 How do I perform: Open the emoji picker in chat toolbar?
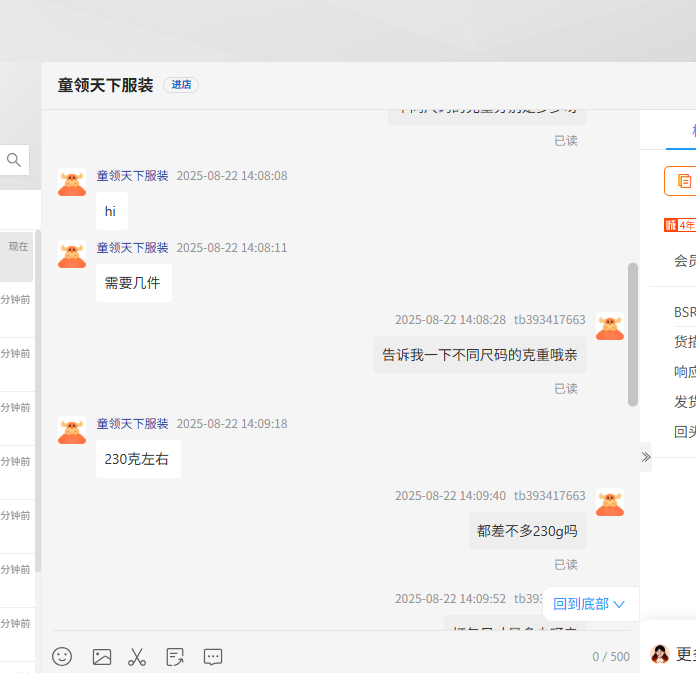click(x=62, y=657)
